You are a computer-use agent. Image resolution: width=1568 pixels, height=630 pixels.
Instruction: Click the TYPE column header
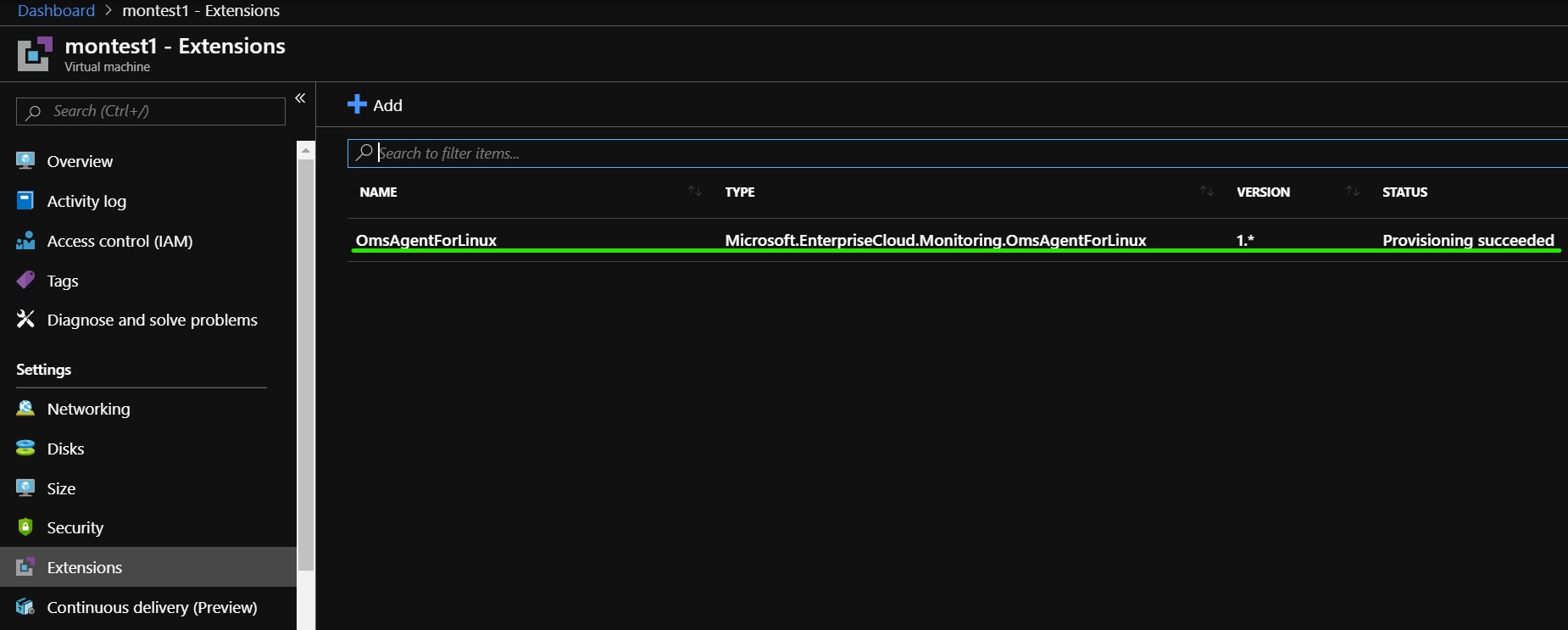(x=740, y=192)
